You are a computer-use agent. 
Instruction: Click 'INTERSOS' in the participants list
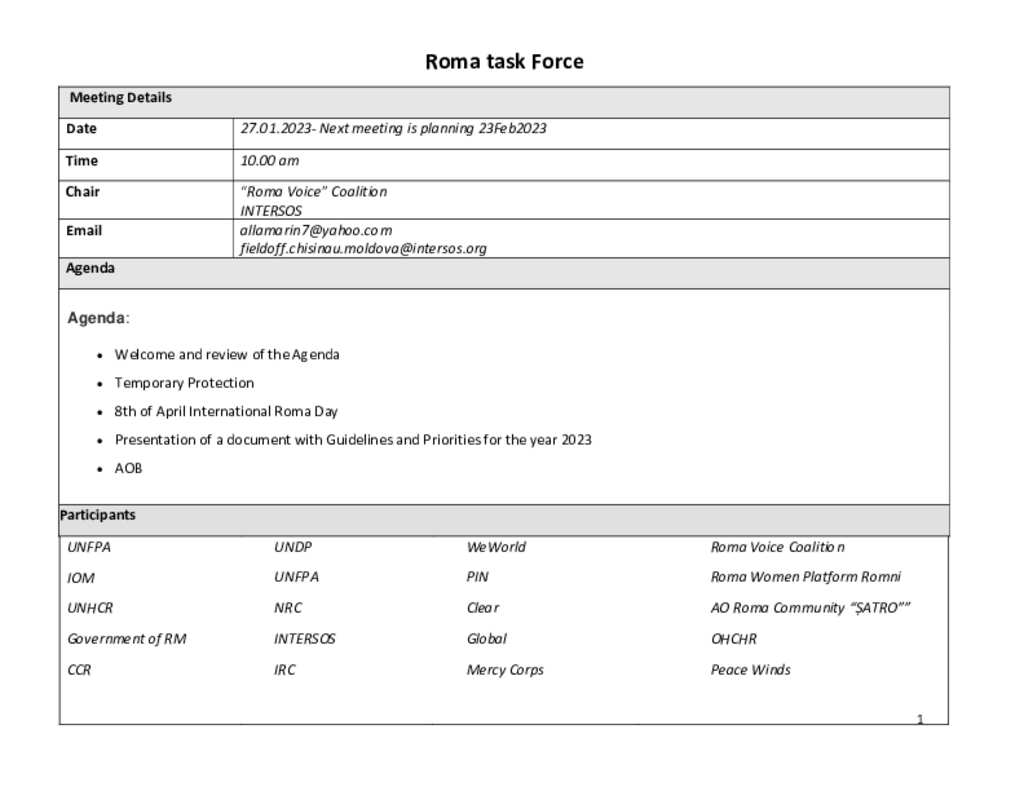304,639
